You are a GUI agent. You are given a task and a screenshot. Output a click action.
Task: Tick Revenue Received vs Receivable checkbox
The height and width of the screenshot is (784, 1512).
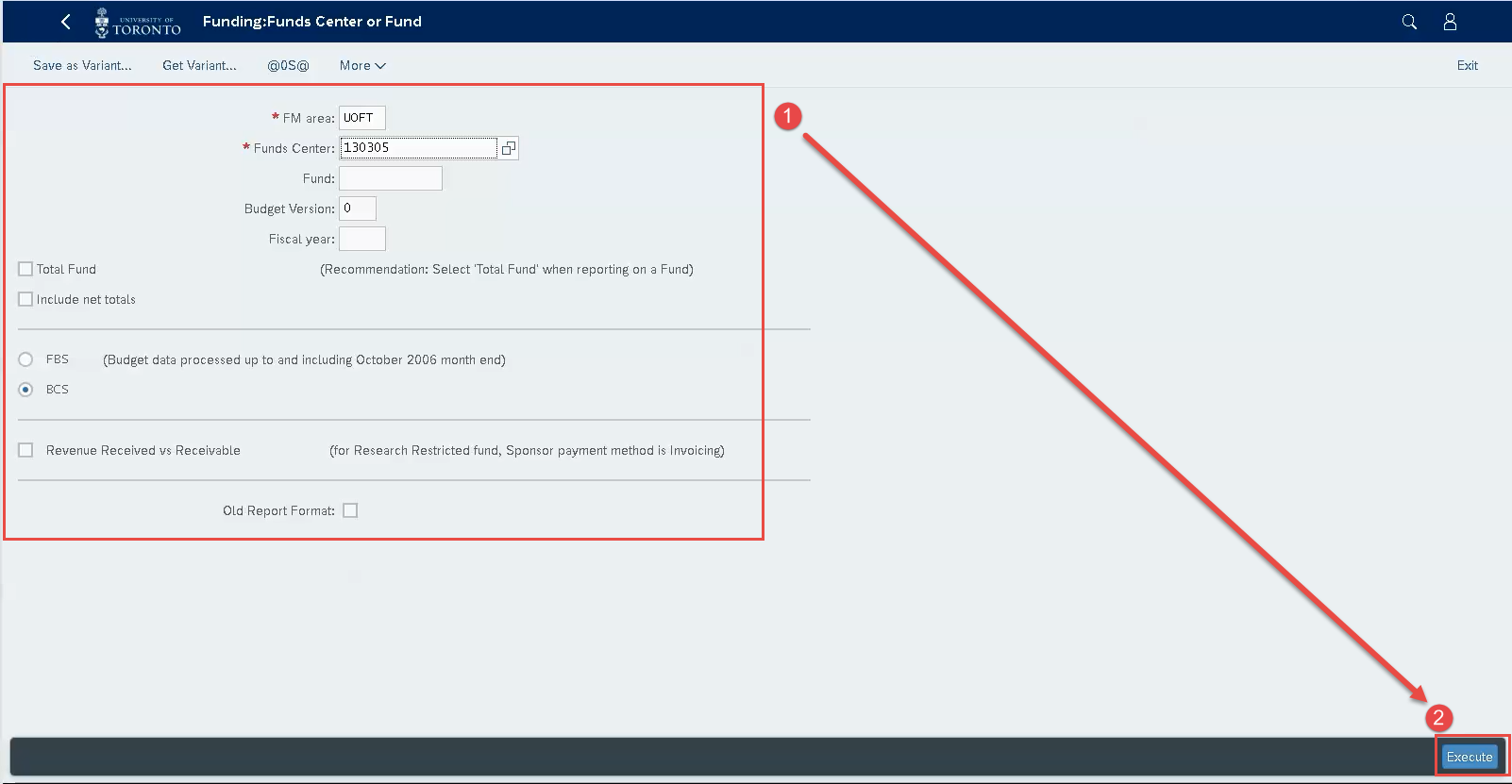point(25,450)
